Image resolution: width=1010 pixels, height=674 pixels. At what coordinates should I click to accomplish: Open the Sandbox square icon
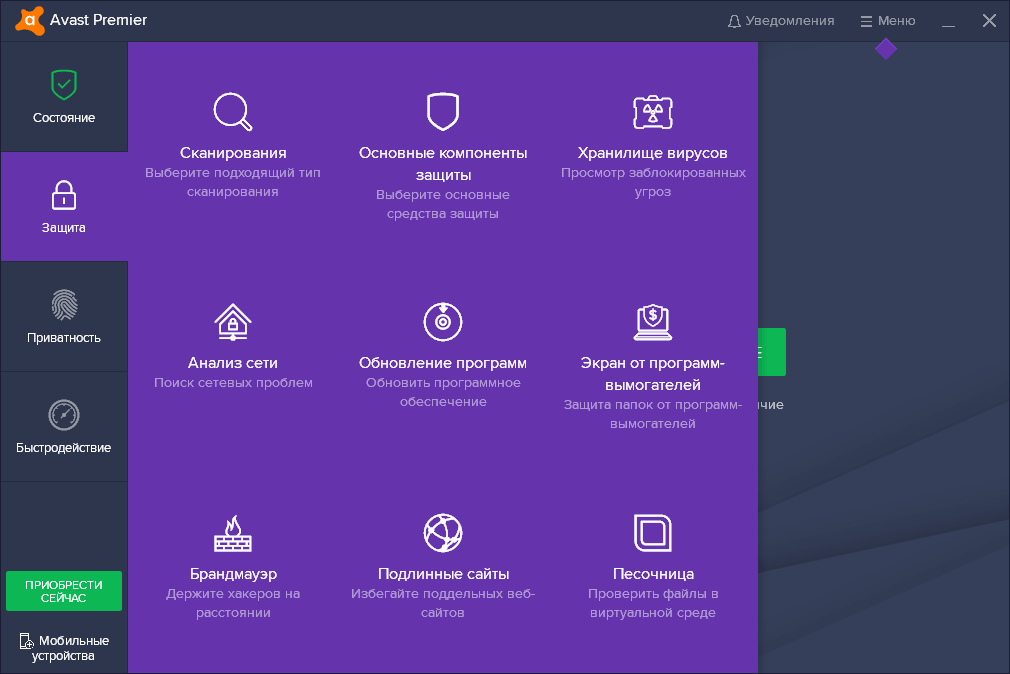point(652,533)
